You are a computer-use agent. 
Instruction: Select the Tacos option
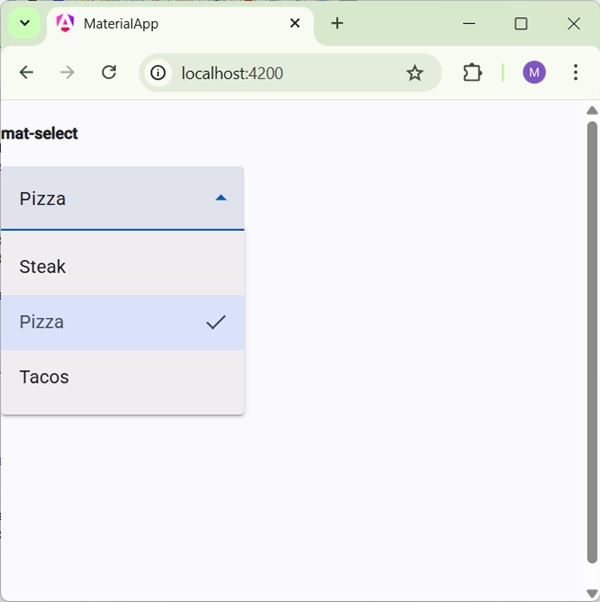tap(44, 377)
